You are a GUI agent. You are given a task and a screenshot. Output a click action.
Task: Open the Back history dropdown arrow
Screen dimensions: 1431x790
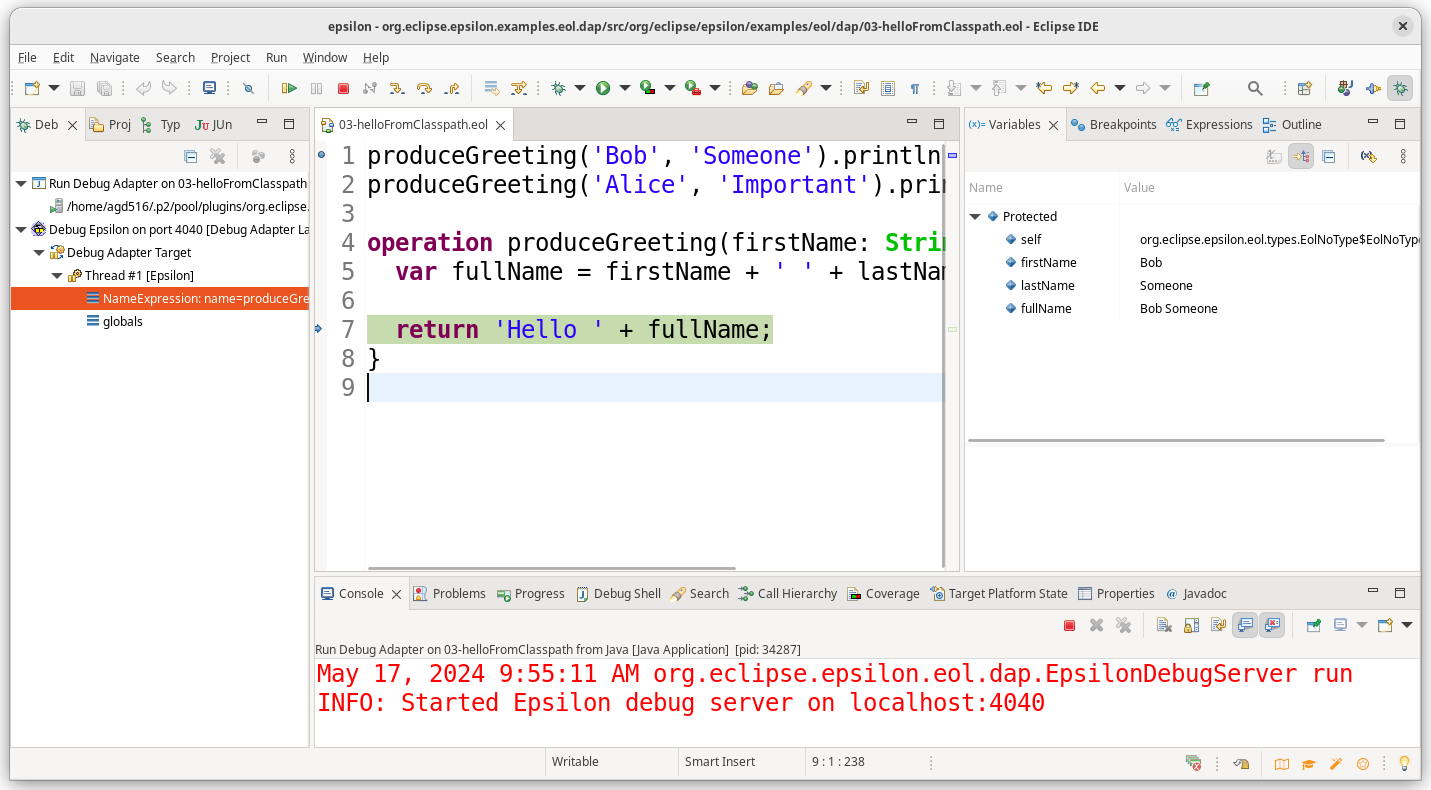pos(1120,88)
